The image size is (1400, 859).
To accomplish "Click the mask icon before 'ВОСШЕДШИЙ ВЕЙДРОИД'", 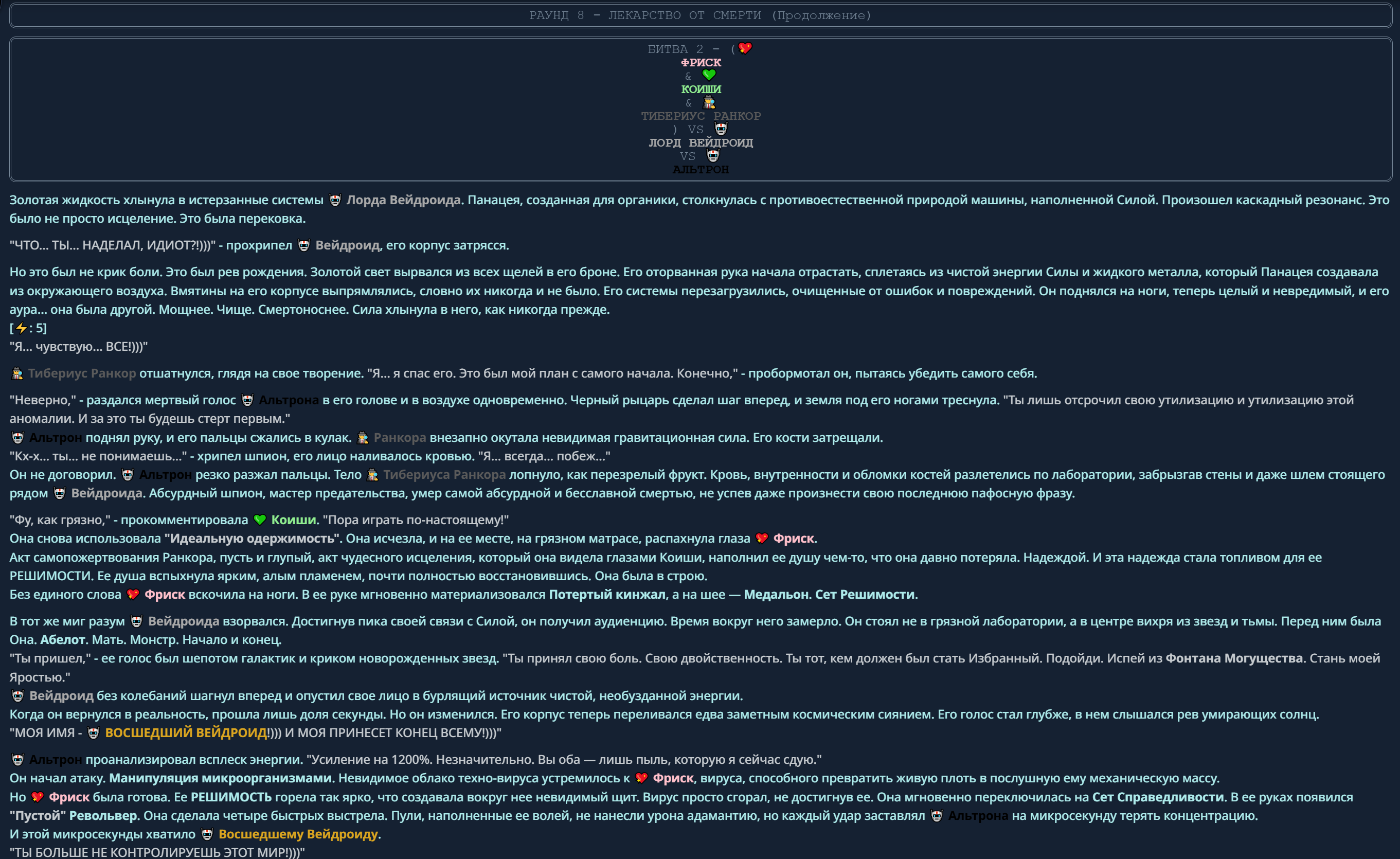I will 93,733.
